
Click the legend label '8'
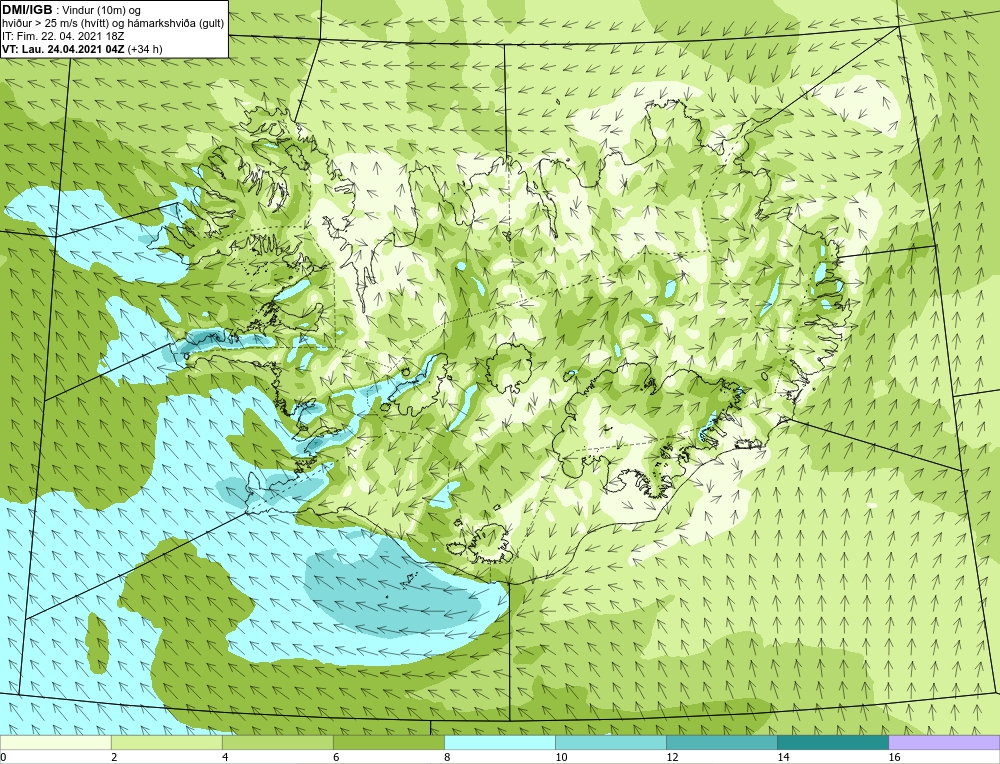[x=447, y=757]
